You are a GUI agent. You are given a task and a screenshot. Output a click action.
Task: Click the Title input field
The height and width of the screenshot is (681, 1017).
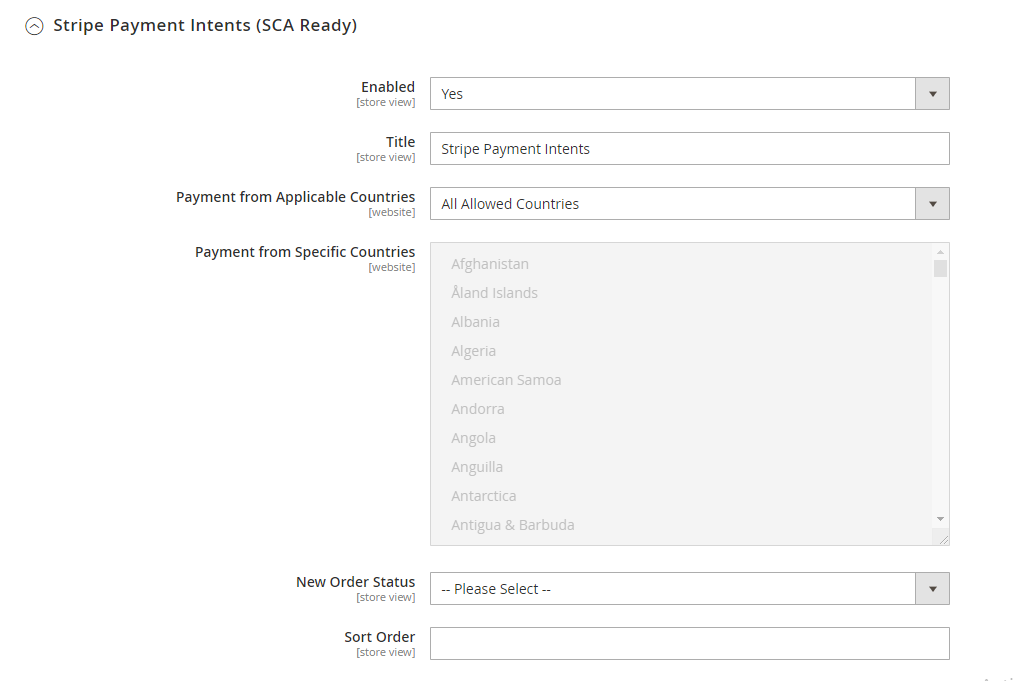coord(689,149)
